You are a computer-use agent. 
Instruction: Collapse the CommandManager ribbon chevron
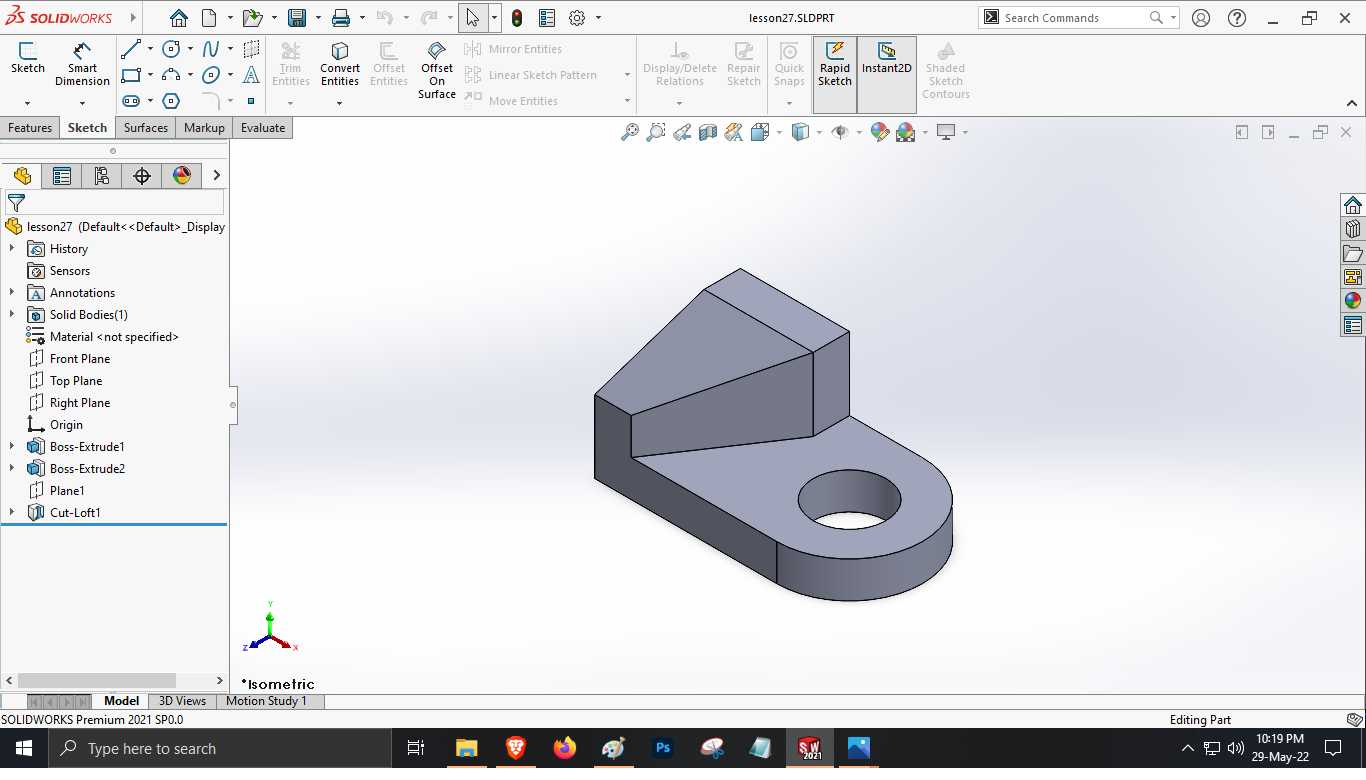tap(1352, 103)
